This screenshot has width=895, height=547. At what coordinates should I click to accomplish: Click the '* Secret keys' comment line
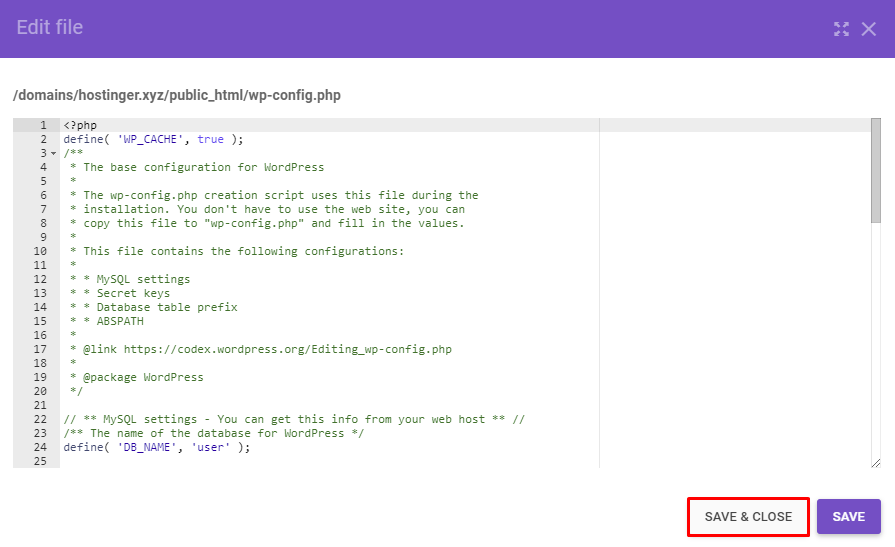pos(126,293)
